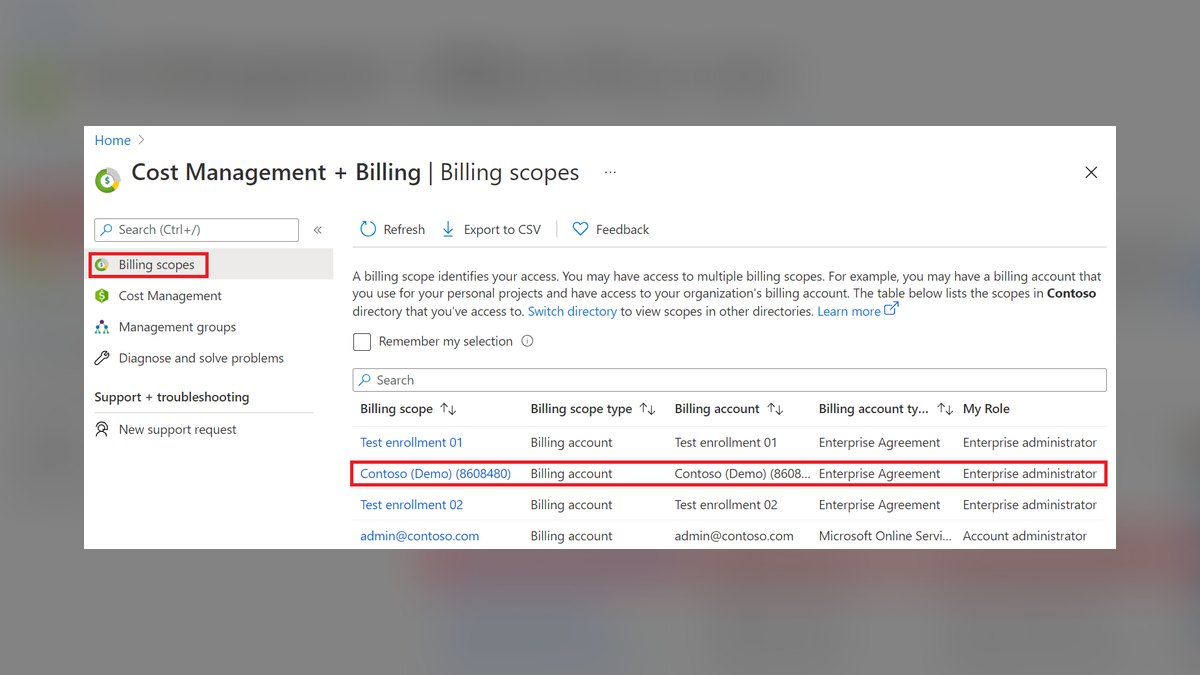1200x675 pixels.
Task: Collapse the sidebar with the double chevron
Action: (x=317, y=230)
